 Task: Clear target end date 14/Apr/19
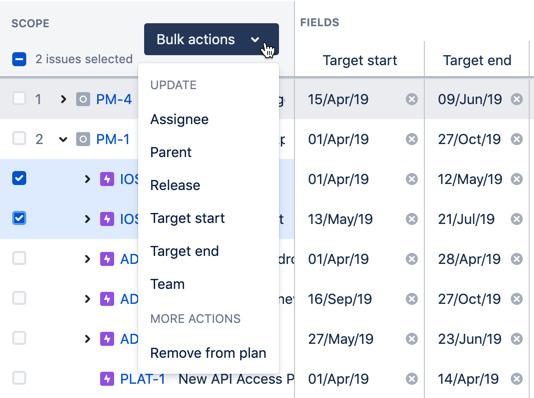(x=517, y=379)
